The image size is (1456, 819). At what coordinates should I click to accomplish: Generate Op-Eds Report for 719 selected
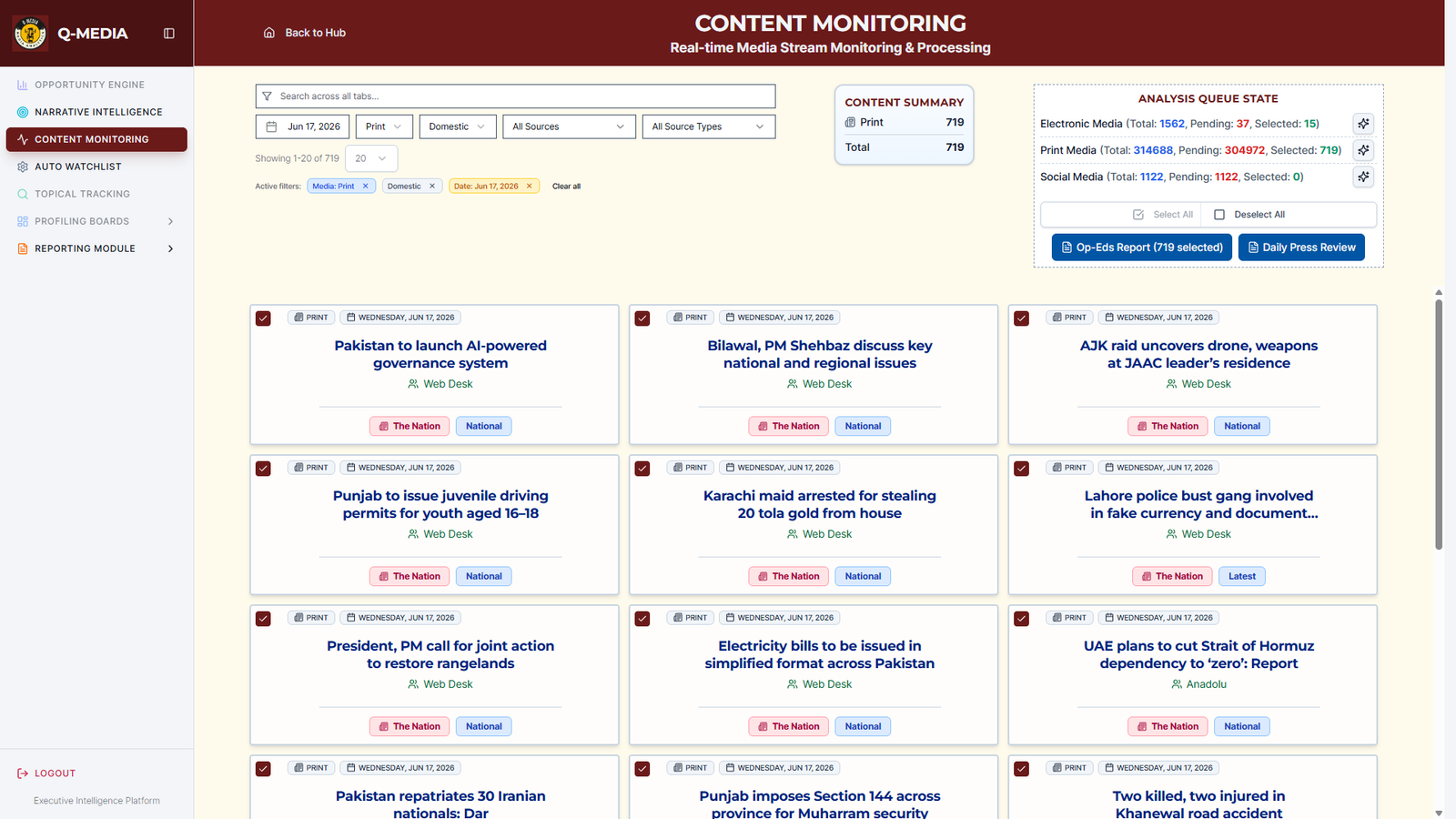click(1142, 248)
